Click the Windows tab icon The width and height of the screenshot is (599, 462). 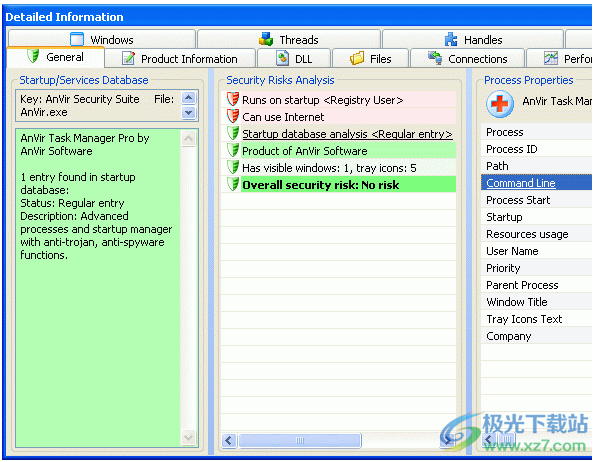pos(77,39)
